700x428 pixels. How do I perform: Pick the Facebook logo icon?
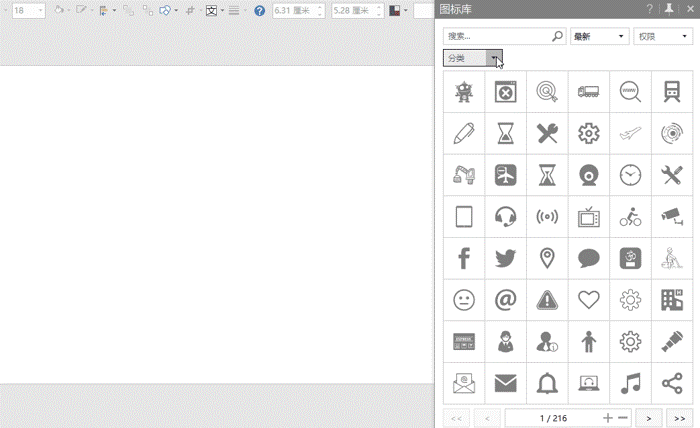[x=464, y=258]
